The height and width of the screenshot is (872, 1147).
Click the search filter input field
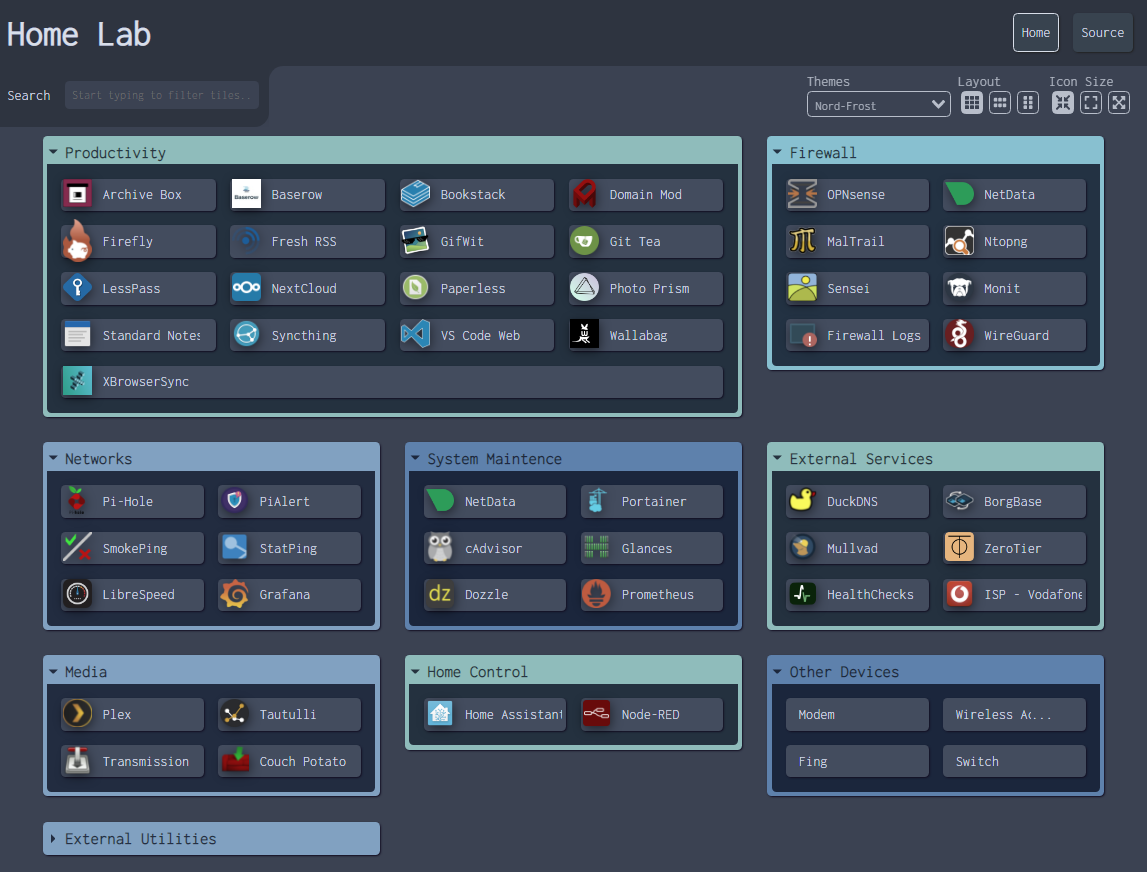click(x=162, y=95)
